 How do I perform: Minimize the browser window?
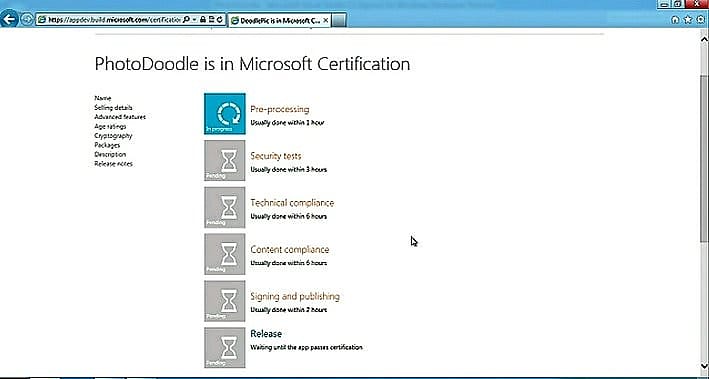tap(664, 4)
